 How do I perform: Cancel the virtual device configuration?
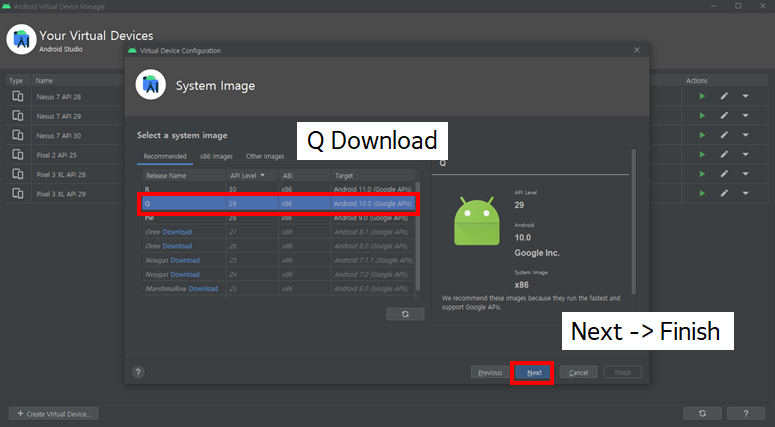click(578, 373)
